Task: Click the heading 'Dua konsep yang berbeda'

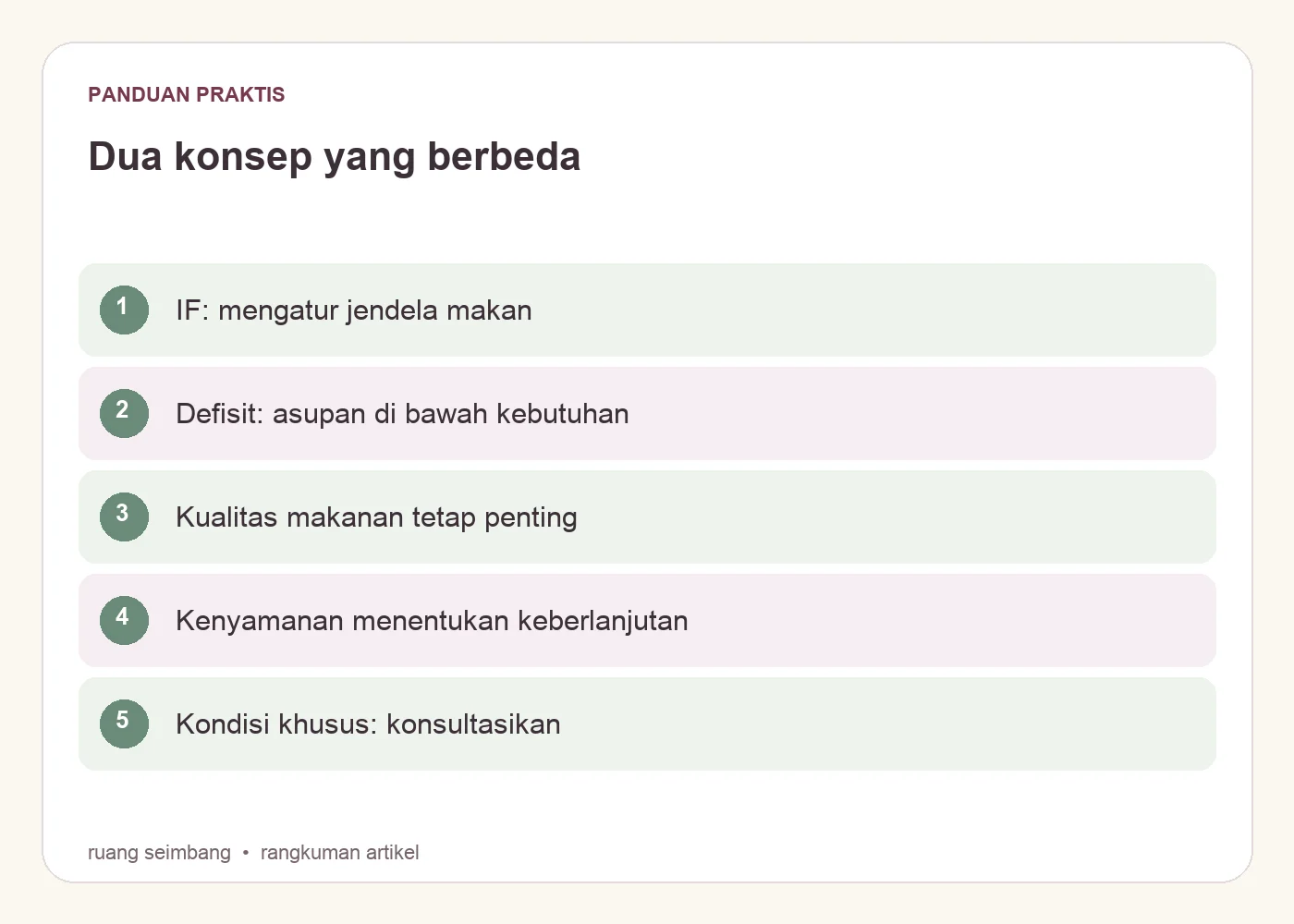Action: (334, 157)
